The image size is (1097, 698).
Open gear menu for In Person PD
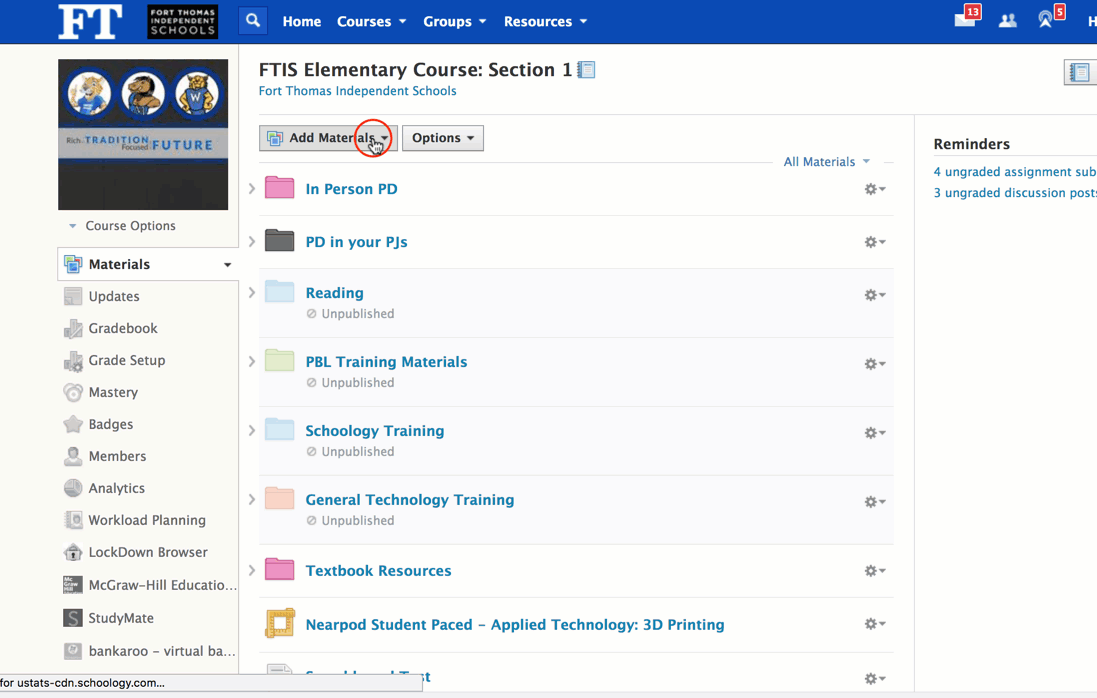(875, 189)
